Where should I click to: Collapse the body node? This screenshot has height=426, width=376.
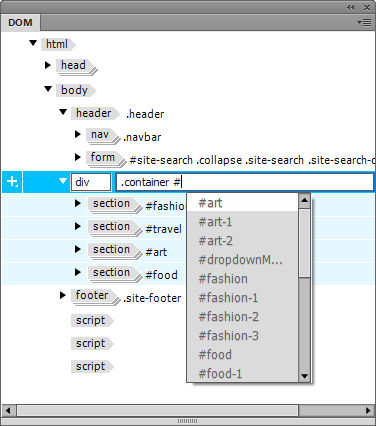click(x=48, y=89)
